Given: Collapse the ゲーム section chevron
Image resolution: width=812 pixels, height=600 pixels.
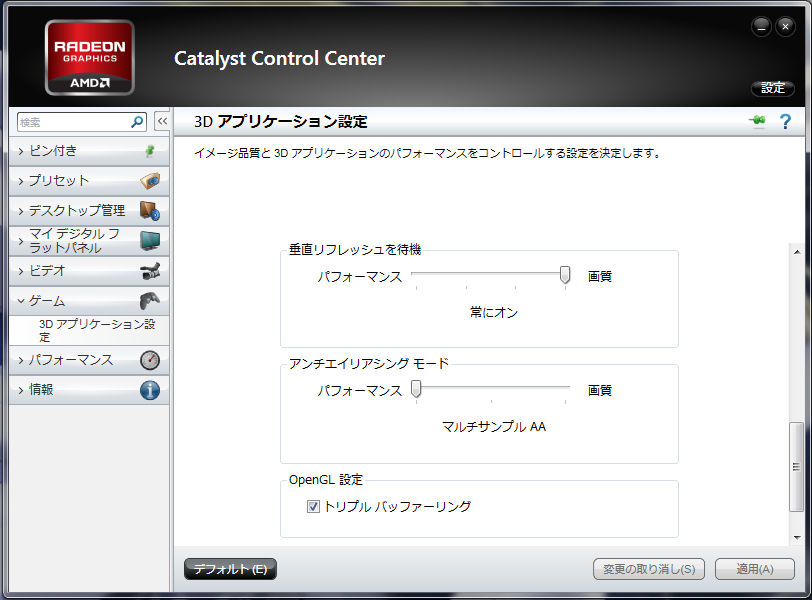Looking at the screenshot, I should (21, 301).
